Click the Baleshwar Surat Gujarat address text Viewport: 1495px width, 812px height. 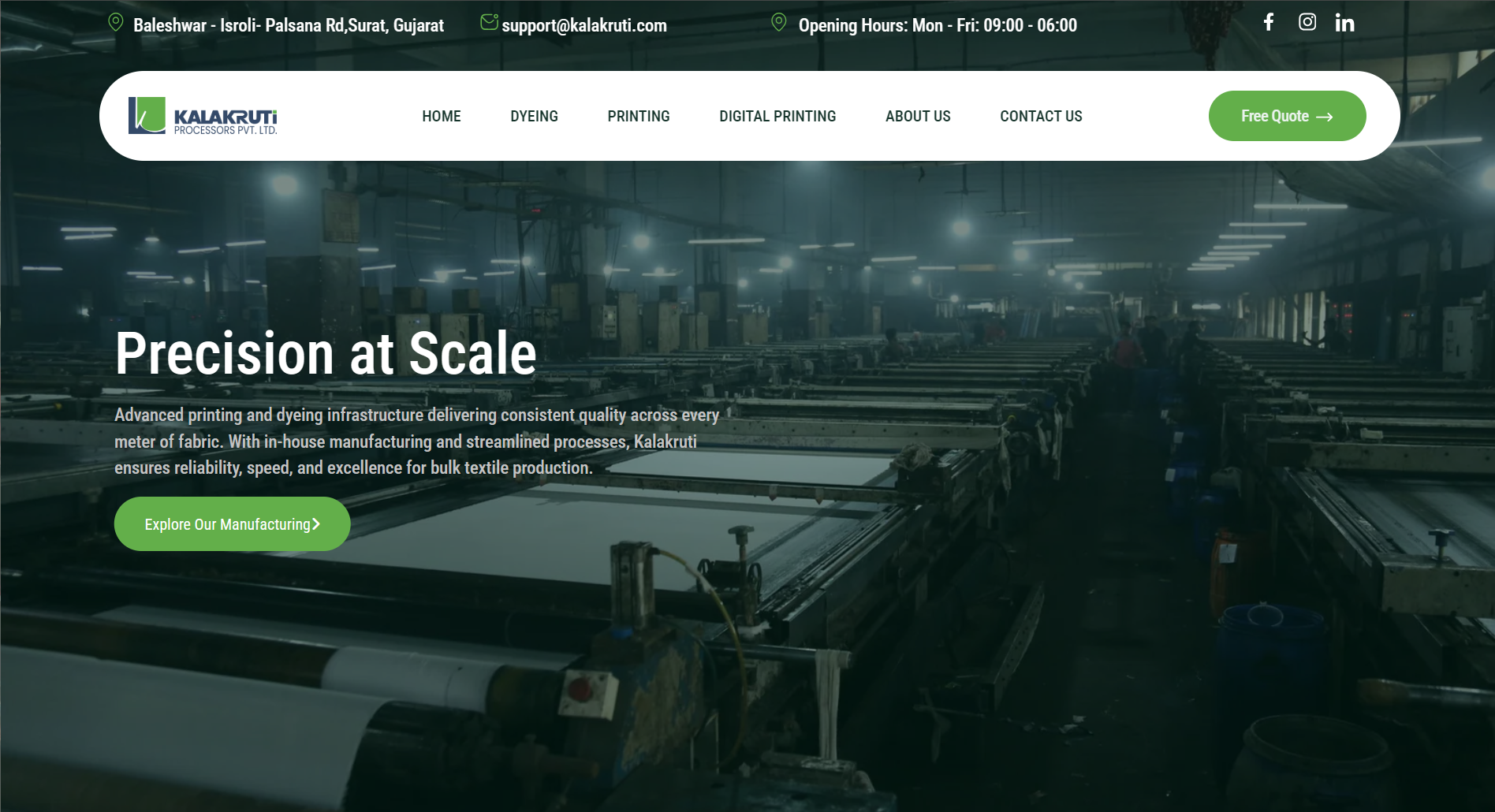coord(288,25)
